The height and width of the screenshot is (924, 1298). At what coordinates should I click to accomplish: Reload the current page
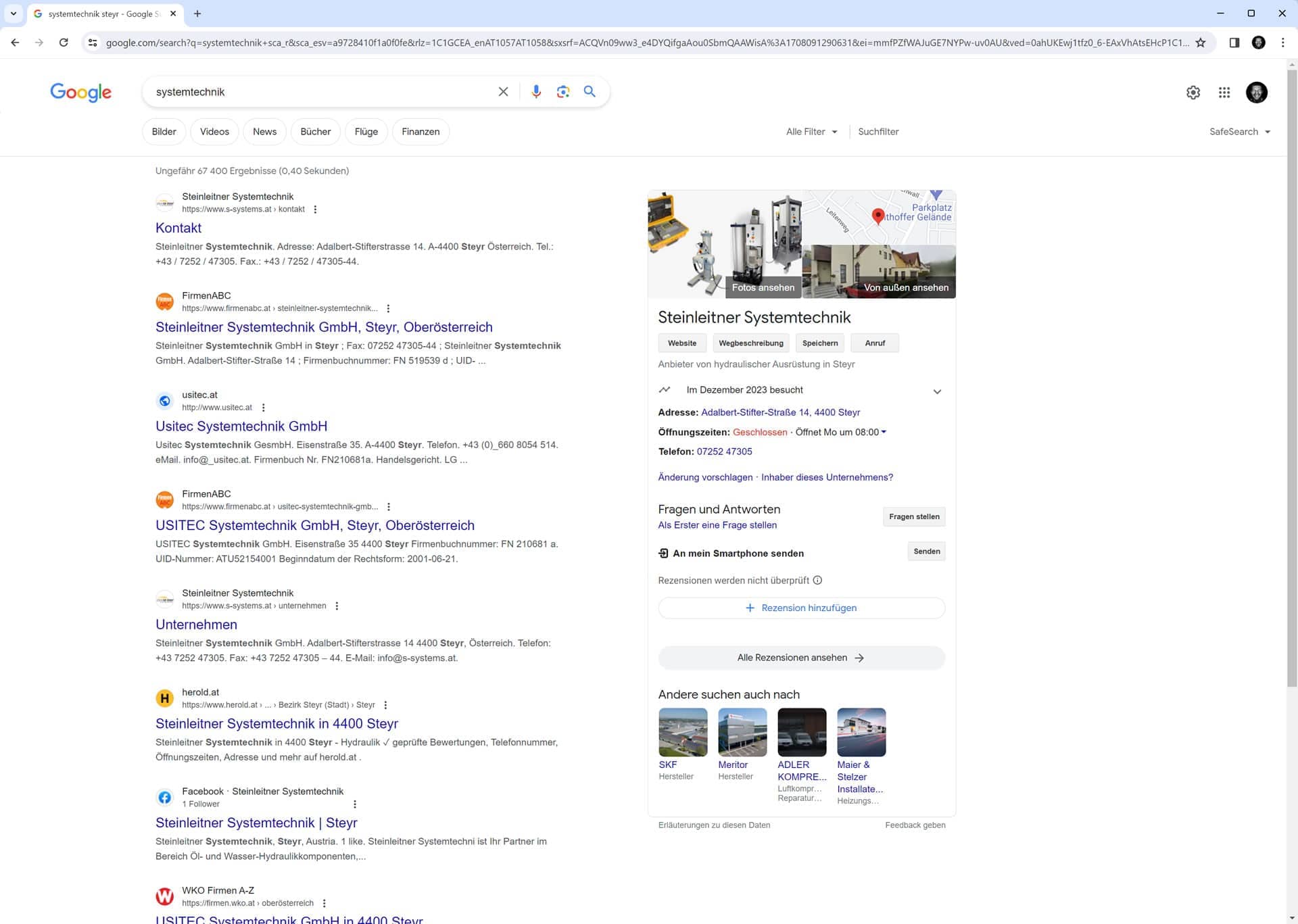pos(64,43)
